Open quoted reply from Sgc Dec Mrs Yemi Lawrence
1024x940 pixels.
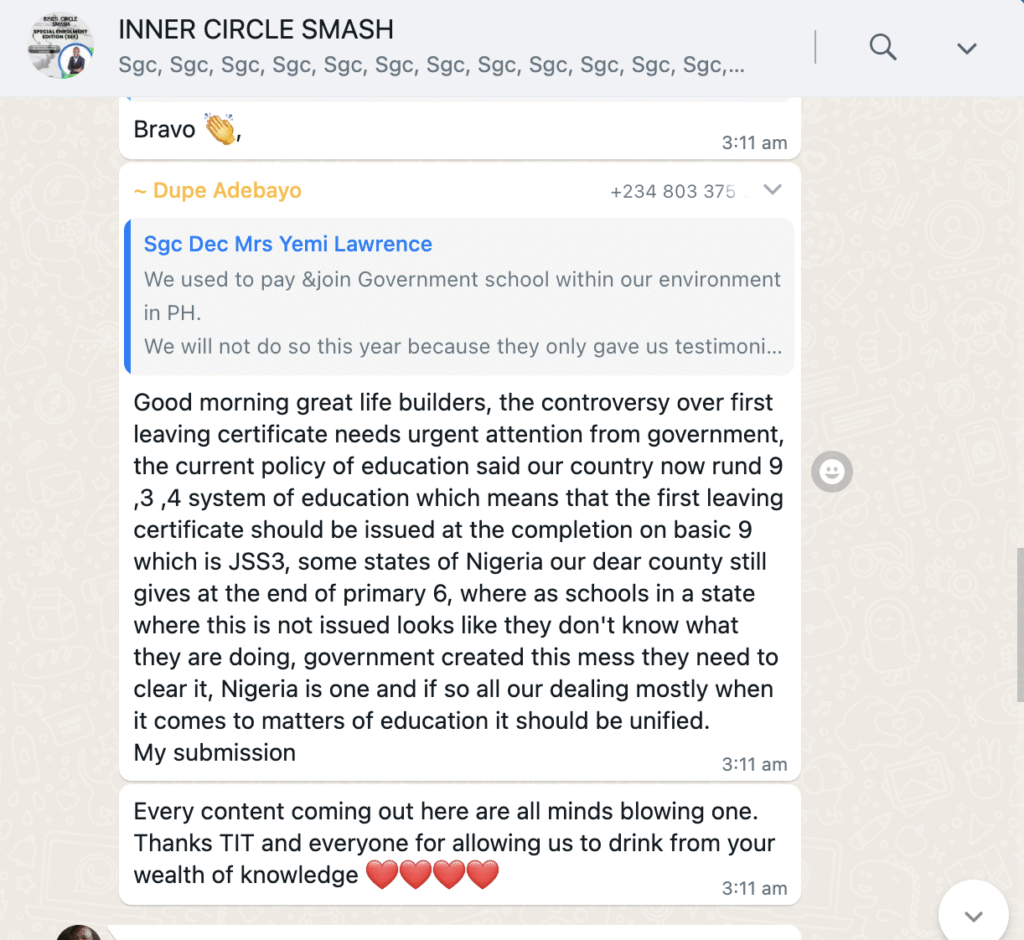[459, 296]
